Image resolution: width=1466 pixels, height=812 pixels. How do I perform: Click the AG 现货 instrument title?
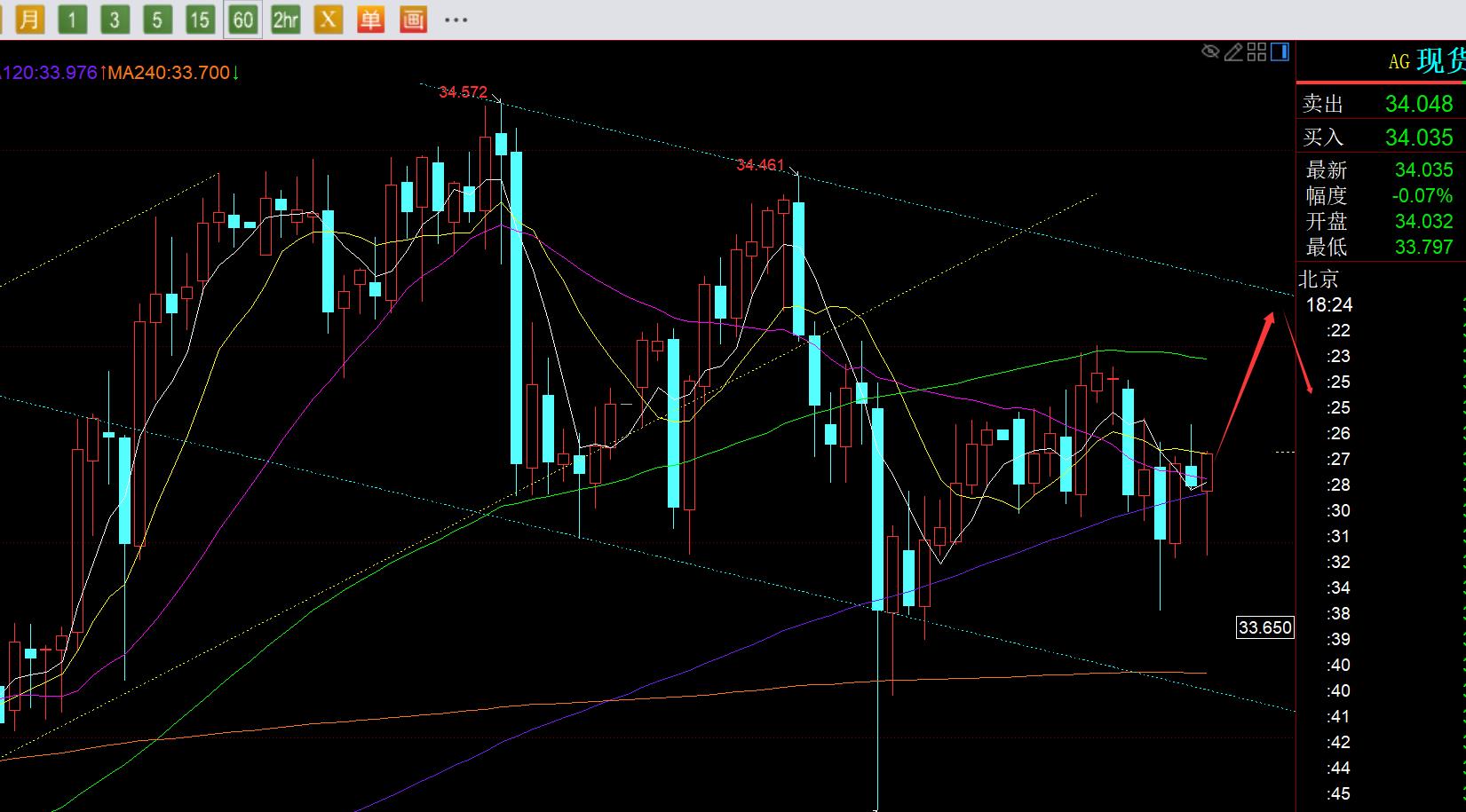(x=1425, y=61)
